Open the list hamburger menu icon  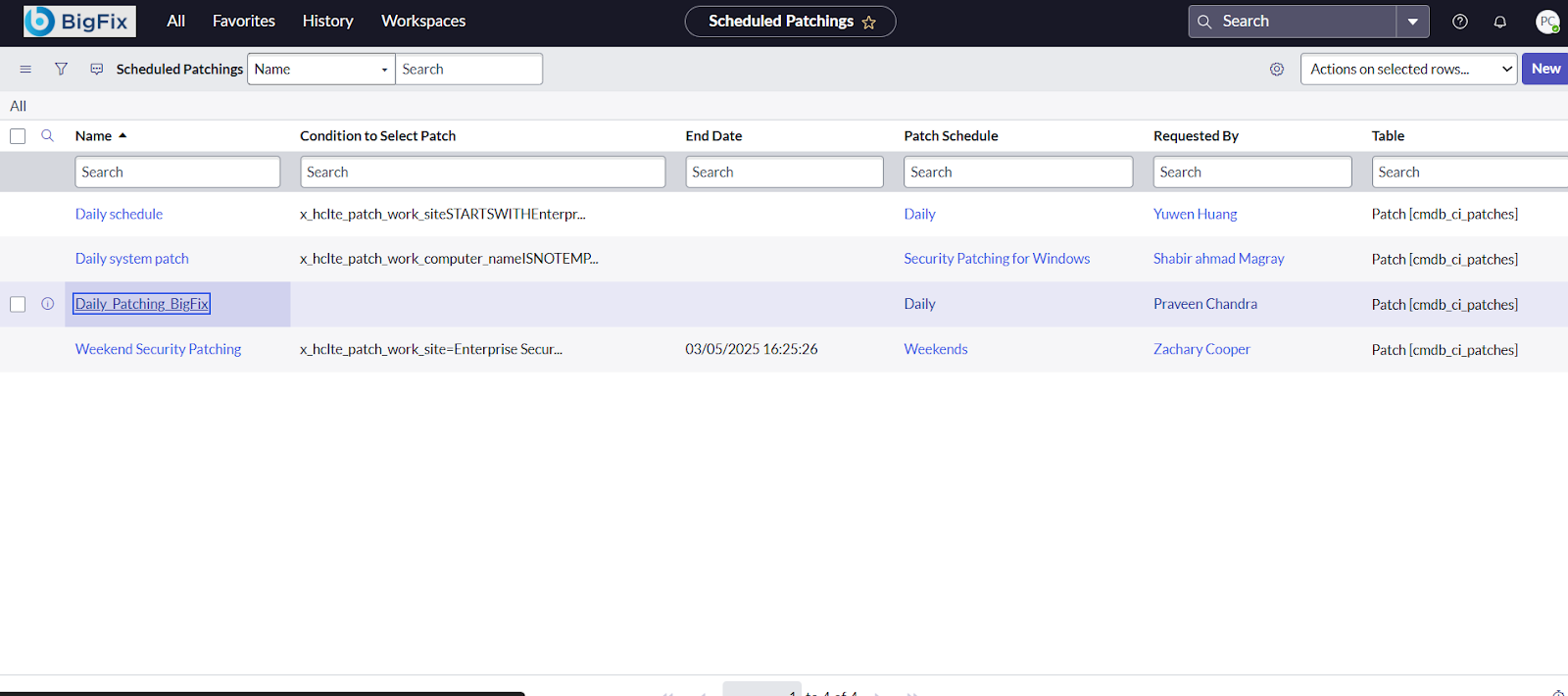[x=25, y=69]
